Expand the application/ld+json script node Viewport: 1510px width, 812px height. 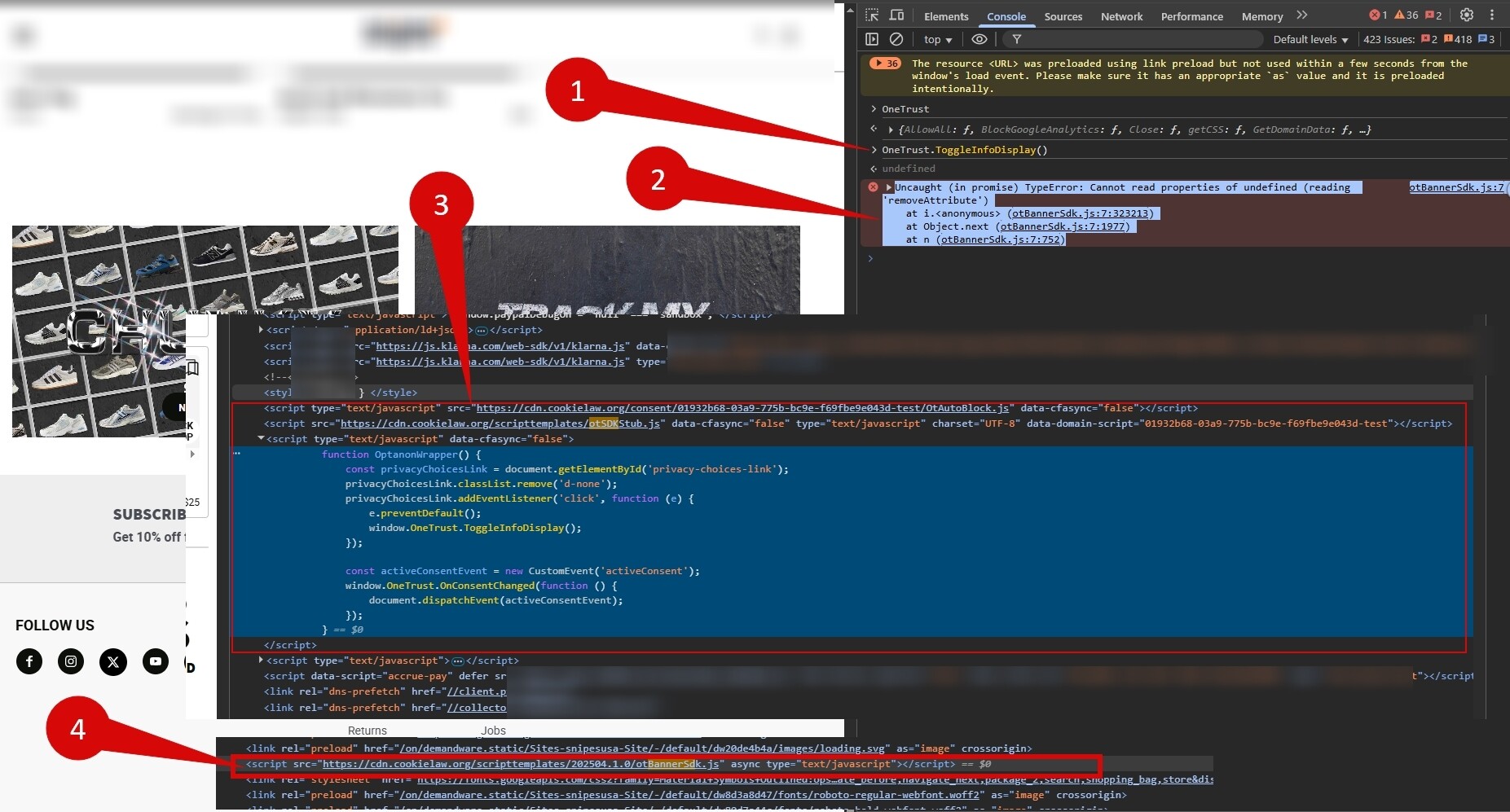[261, 330]
